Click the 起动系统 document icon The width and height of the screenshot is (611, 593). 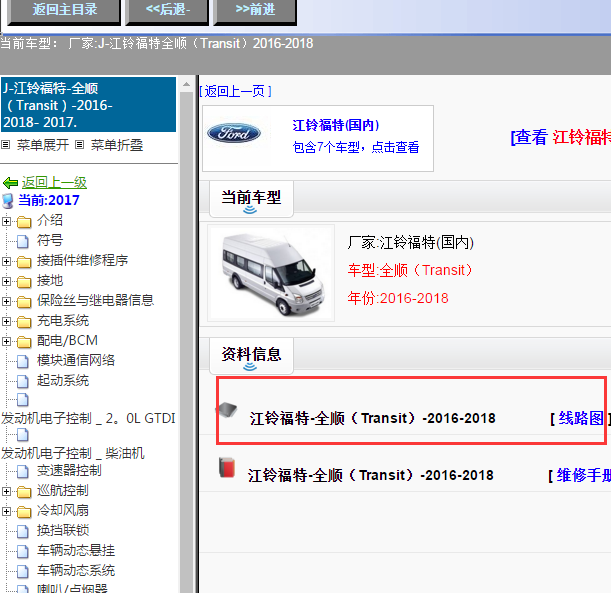tap(23, 381)
